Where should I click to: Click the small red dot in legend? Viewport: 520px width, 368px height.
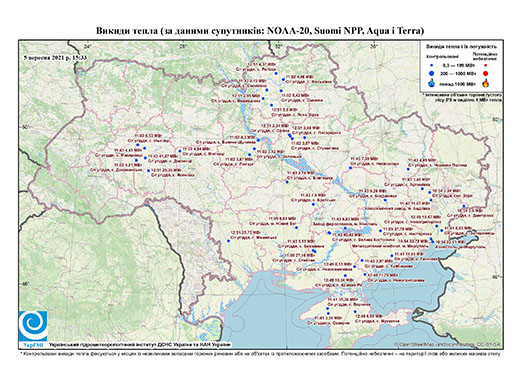pos(486,66)
